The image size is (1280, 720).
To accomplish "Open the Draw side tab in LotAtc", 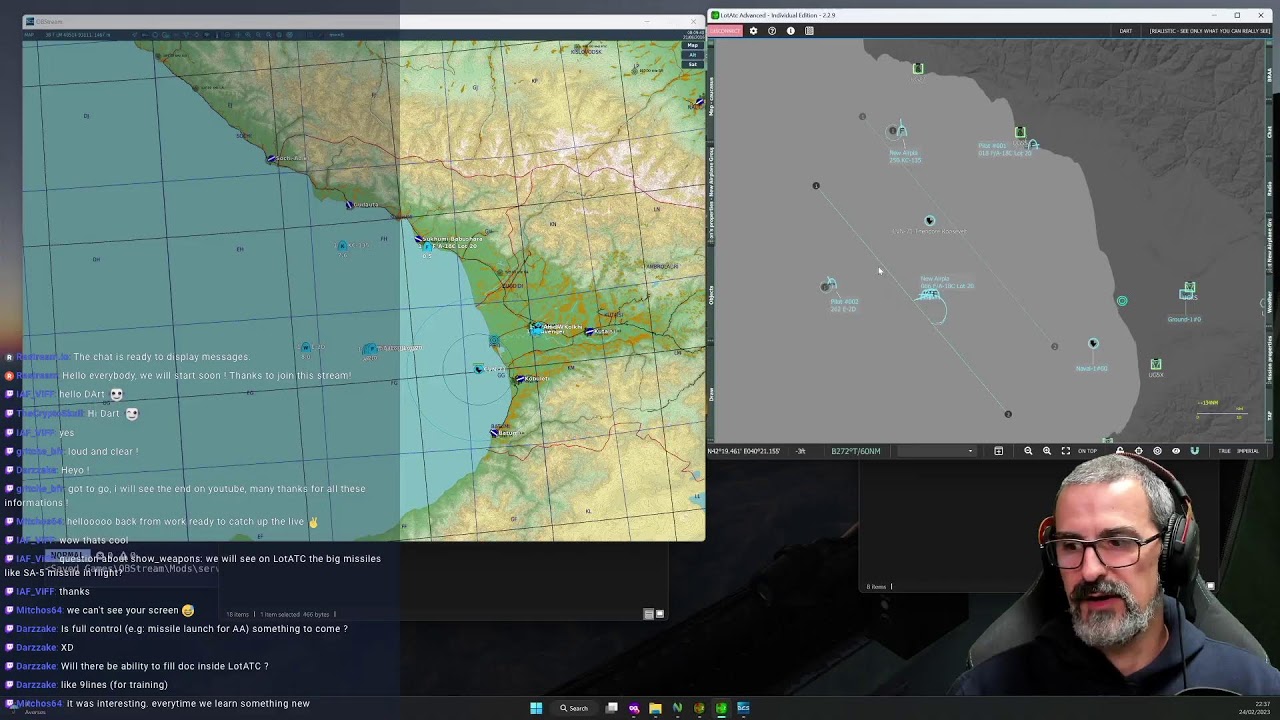I will (x=711, y=394).
